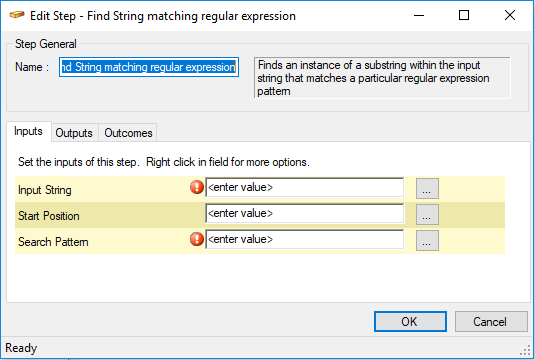Confirm changes with the OK button
The width and height of the screenshot is (535, 360).
tap(410, 321)
